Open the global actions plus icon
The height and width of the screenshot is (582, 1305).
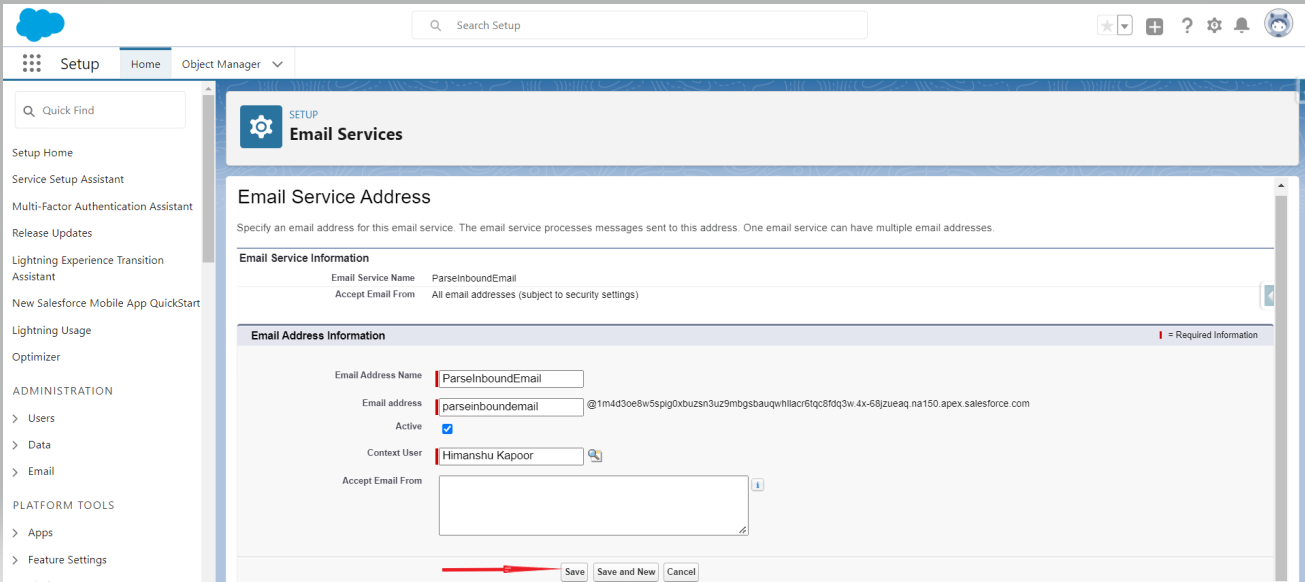tap(1154, 27)
